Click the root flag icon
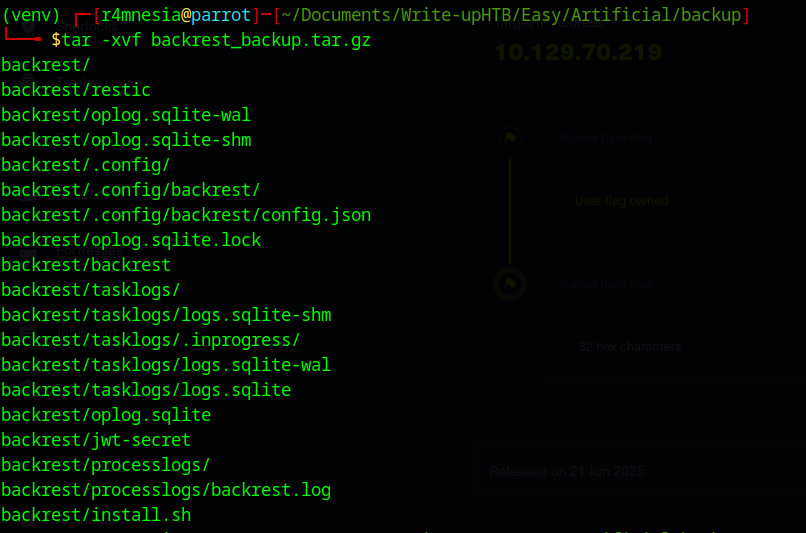Viewport: 806px width, 533px height. (509, 284)
